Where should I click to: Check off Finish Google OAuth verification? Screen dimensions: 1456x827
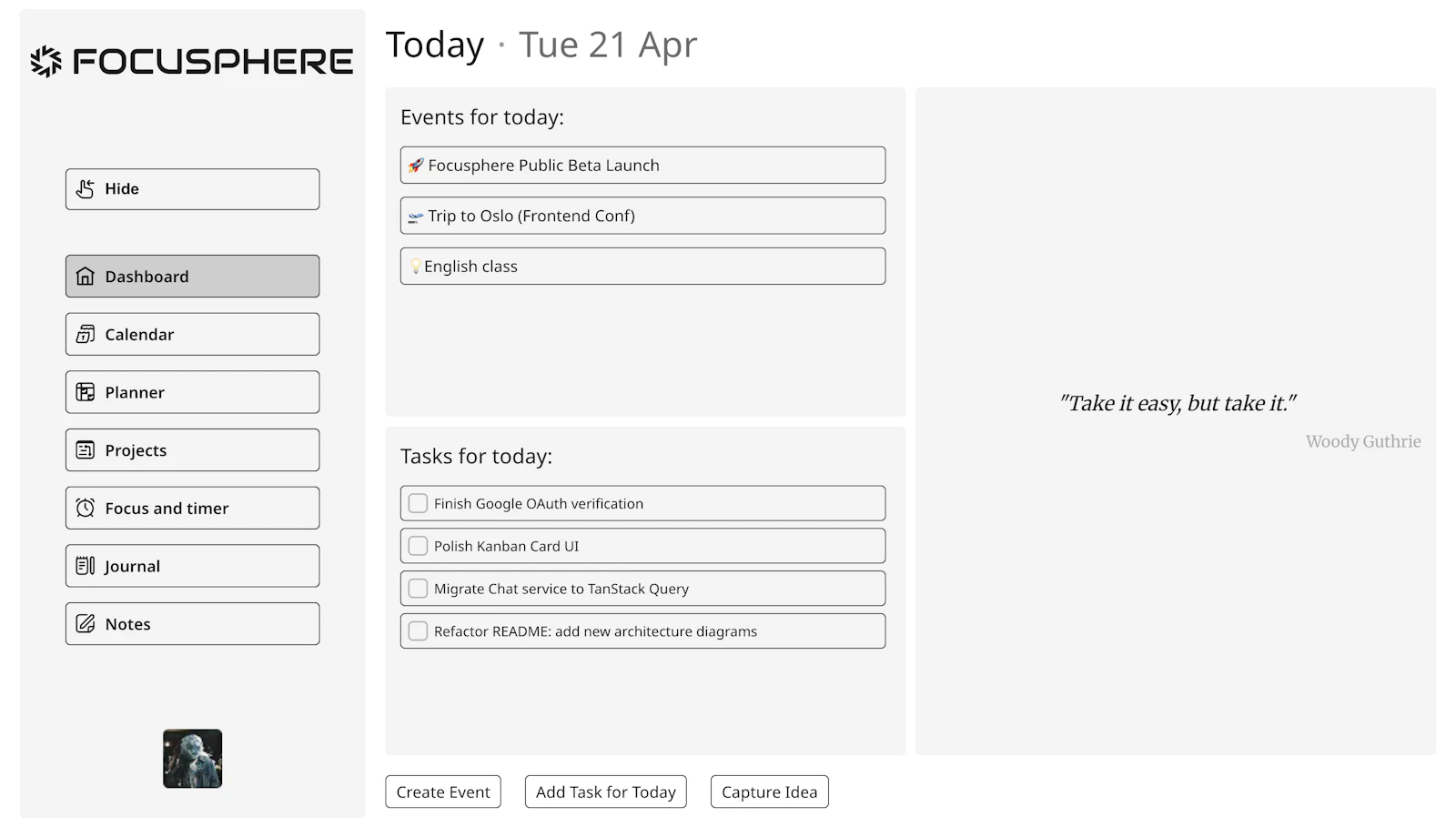point(418,503)
